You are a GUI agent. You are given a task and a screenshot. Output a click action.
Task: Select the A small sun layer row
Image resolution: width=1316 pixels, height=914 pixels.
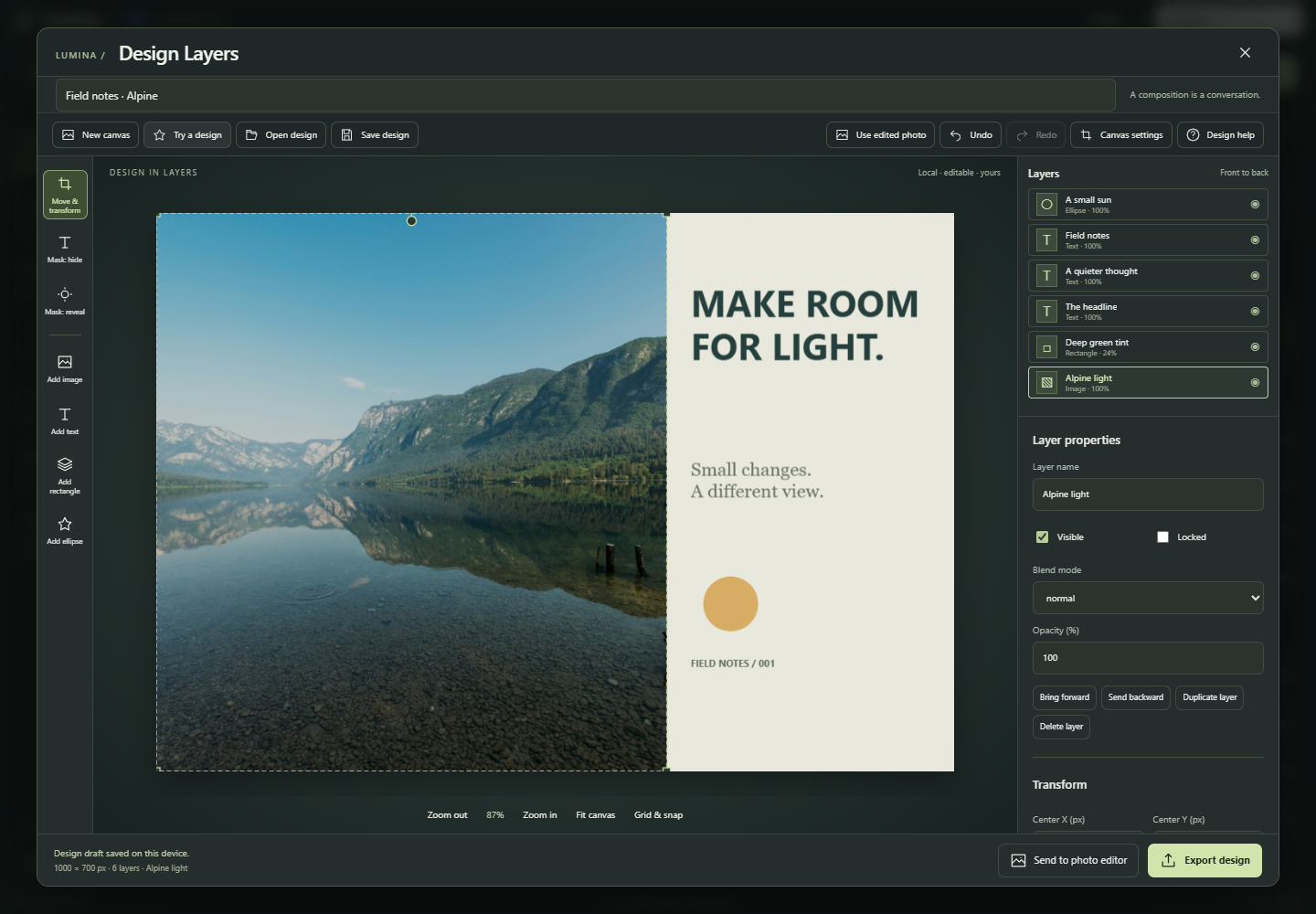pyautogui.click(x=1148, y=205)
